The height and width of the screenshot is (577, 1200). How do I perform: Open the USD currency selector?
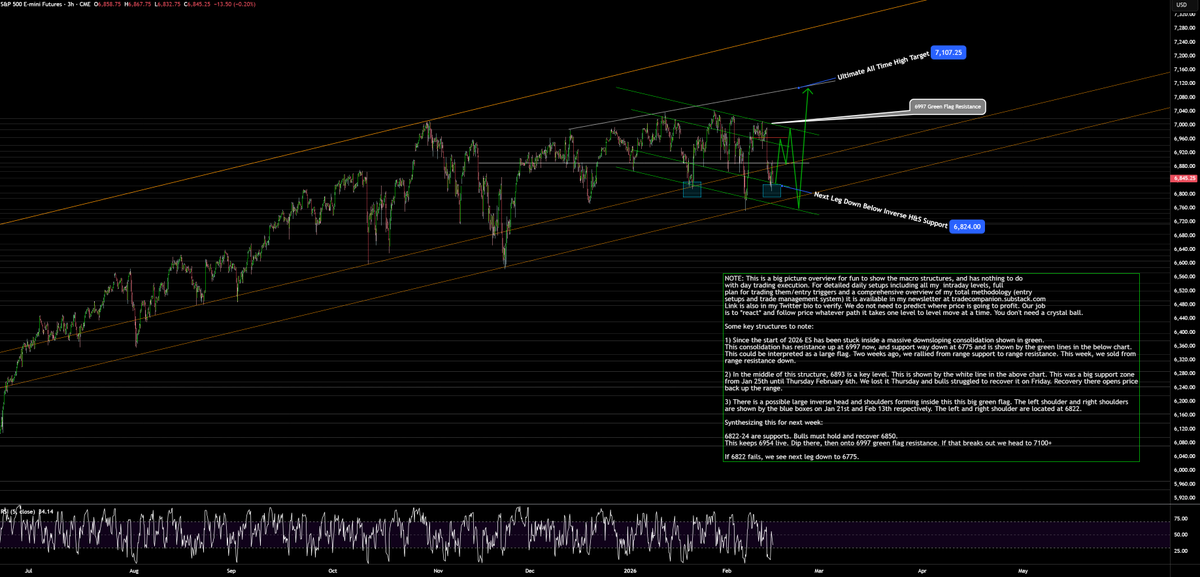1180,5
